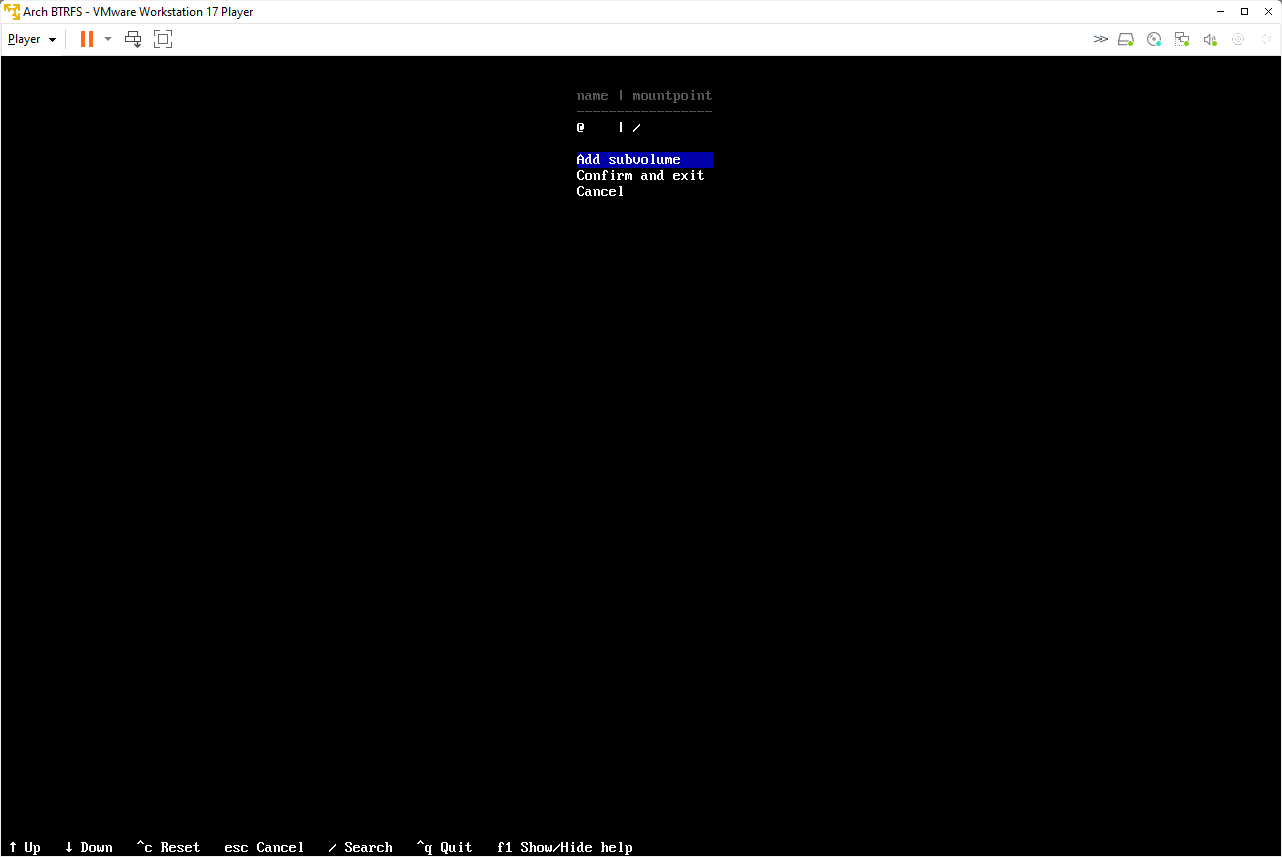Screen dimensions: 1282x857
Task: Open the Player menu
Action: pyautogui.click(x=32, y=39)
